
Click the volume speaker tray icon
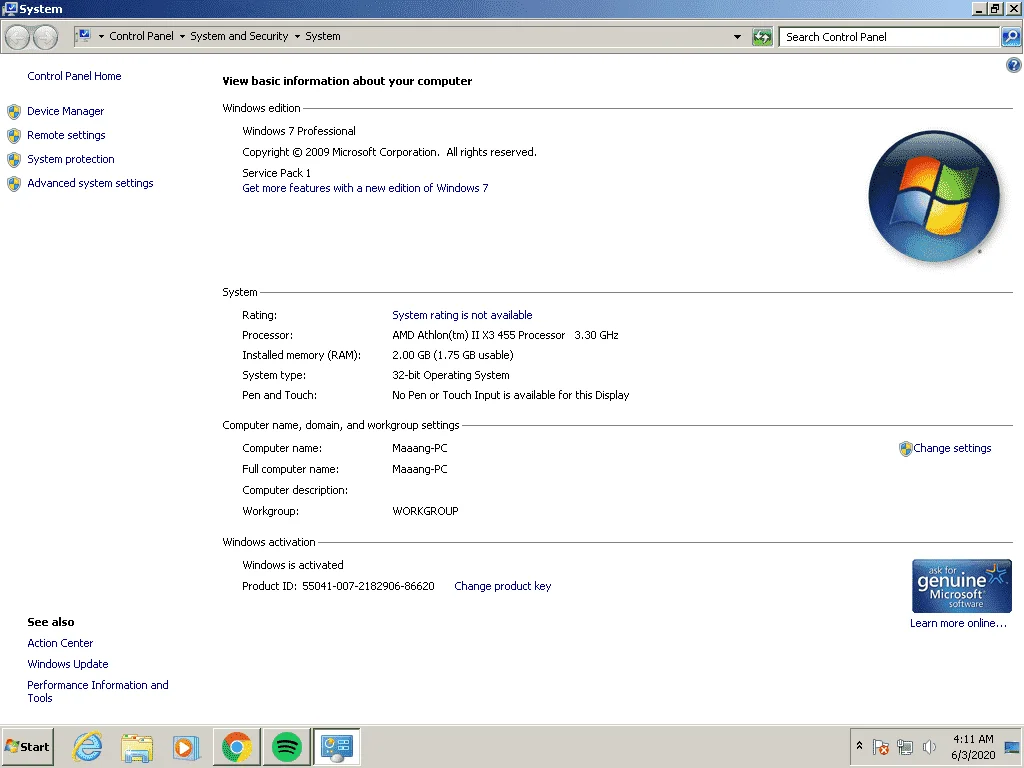[x=929, y=746]
